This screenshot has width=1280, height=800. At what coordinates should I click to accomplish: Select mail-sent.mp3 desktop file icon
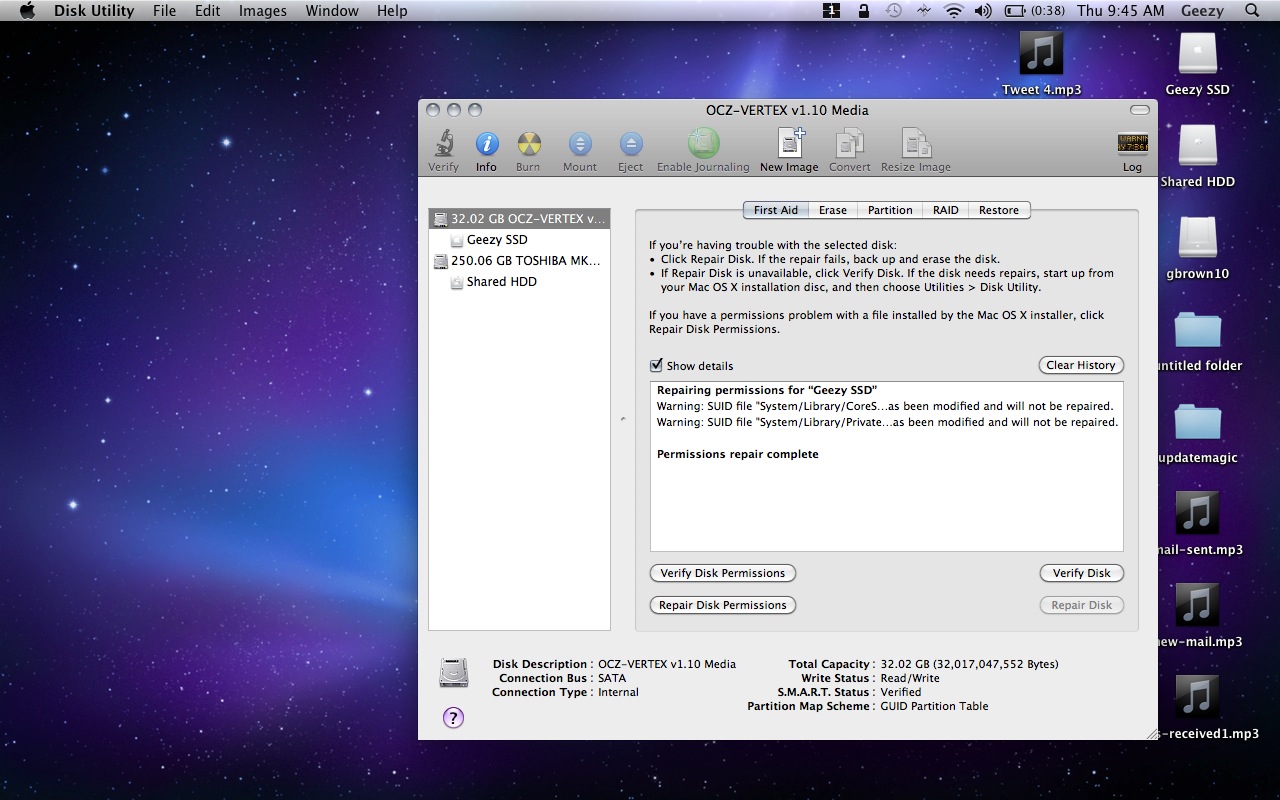point(1197,513)
